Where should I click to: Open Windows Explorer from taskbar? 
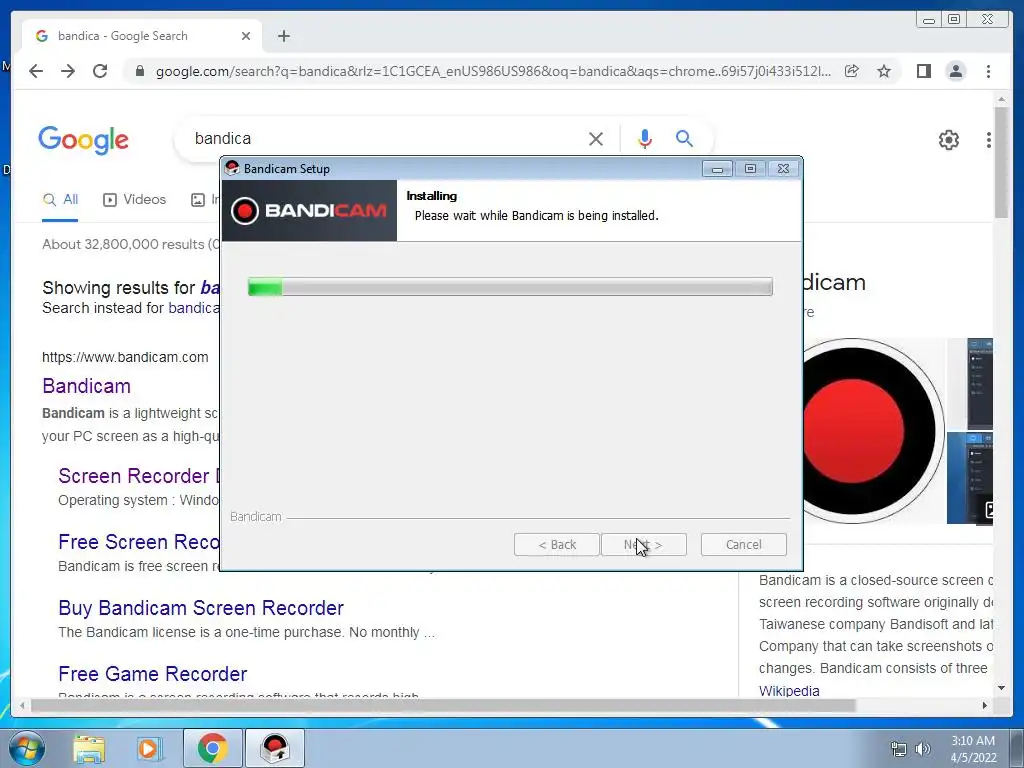click(89, 749)
